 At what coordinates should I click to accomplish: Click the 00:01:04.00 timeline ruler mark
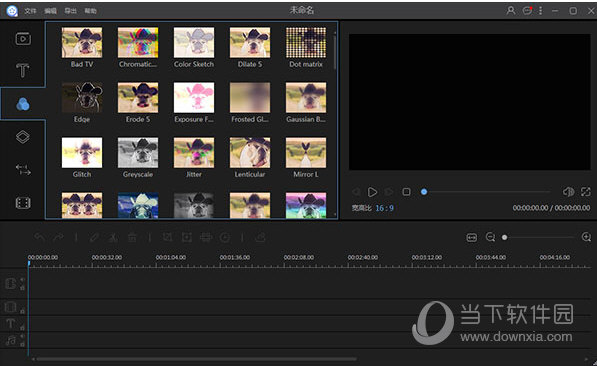(x=171, y=257)
